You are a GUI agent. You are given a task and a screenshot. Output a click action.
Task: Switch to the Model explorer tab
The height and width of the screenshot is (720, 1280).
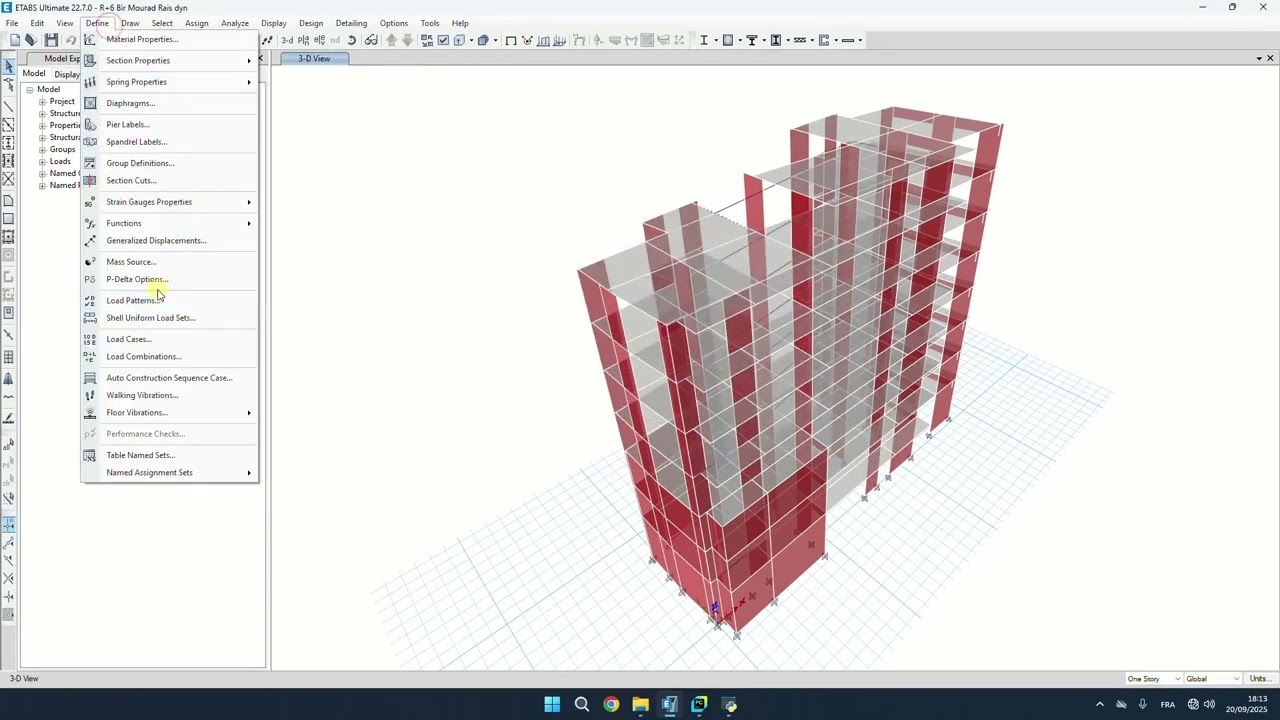tap(33, 74)
